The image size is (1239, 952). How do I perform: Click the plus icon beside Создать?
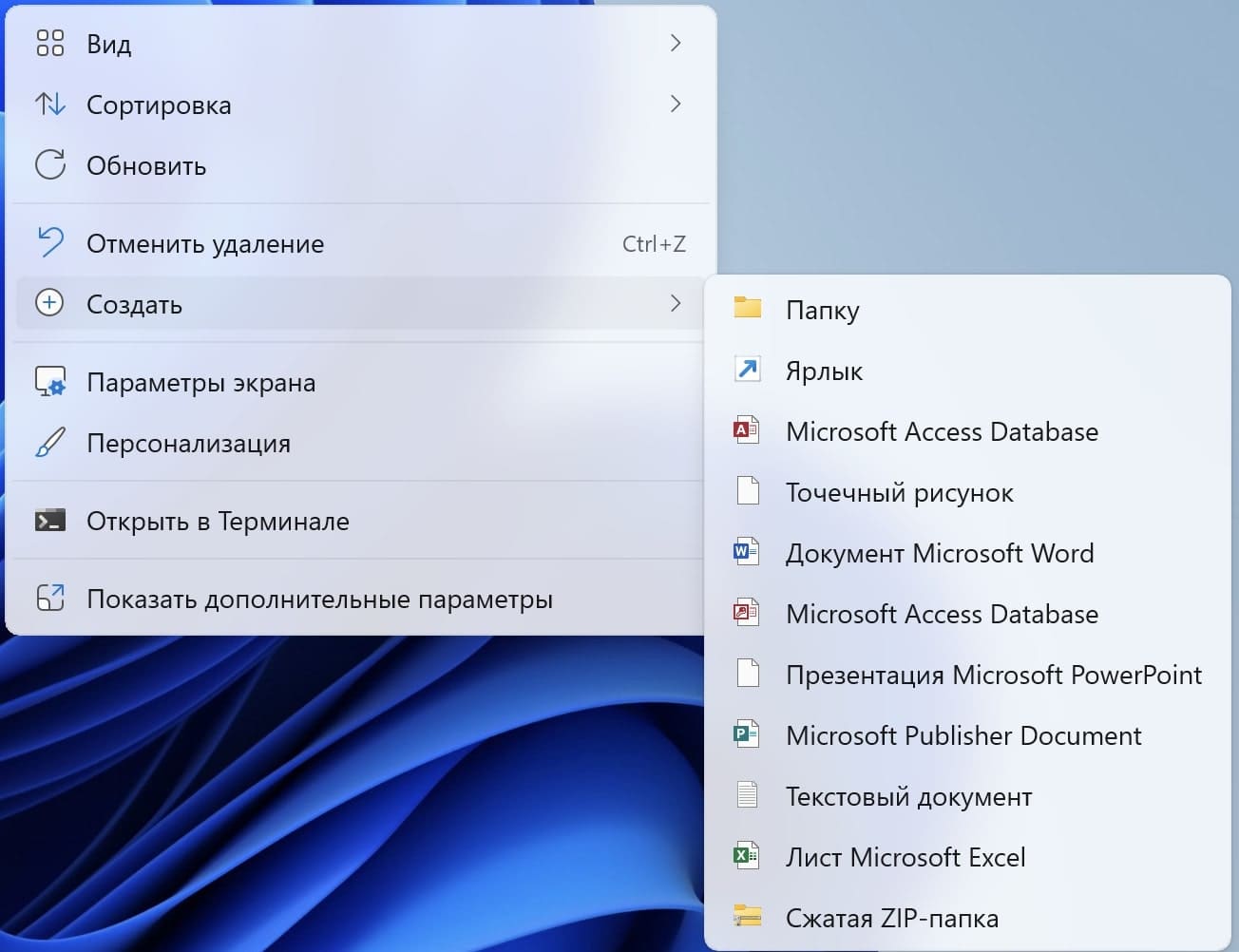(49, 303)
